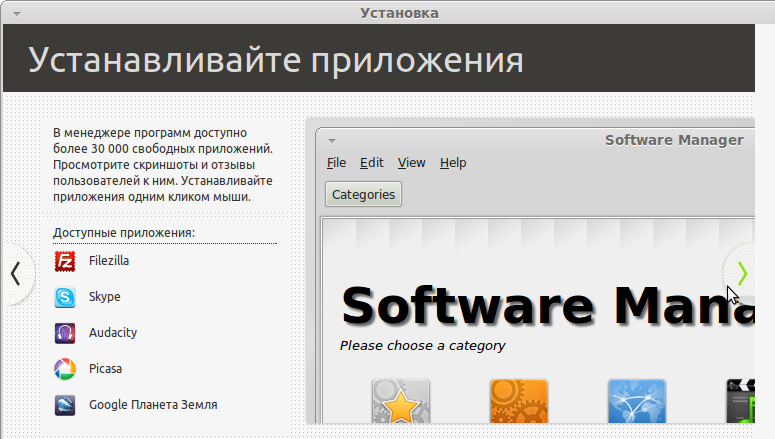The image size is (775, 439).
Task: Click the Picasa colorful icon
Action: (x=65, y=369)
